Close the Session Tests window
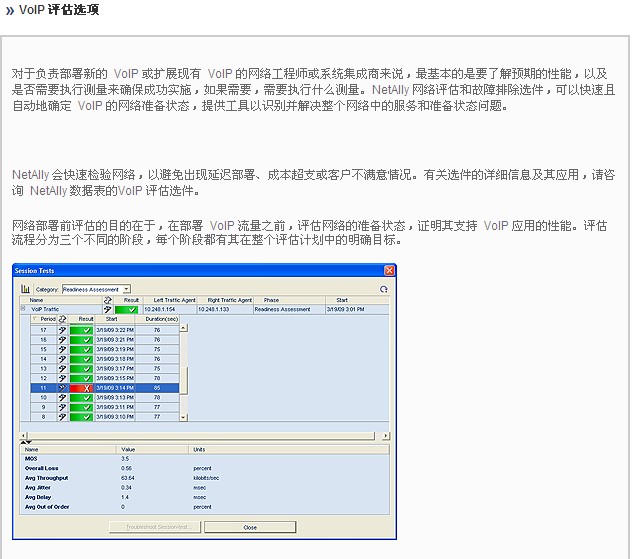Viewport: 632px width, 559px height. pos(250,527)
